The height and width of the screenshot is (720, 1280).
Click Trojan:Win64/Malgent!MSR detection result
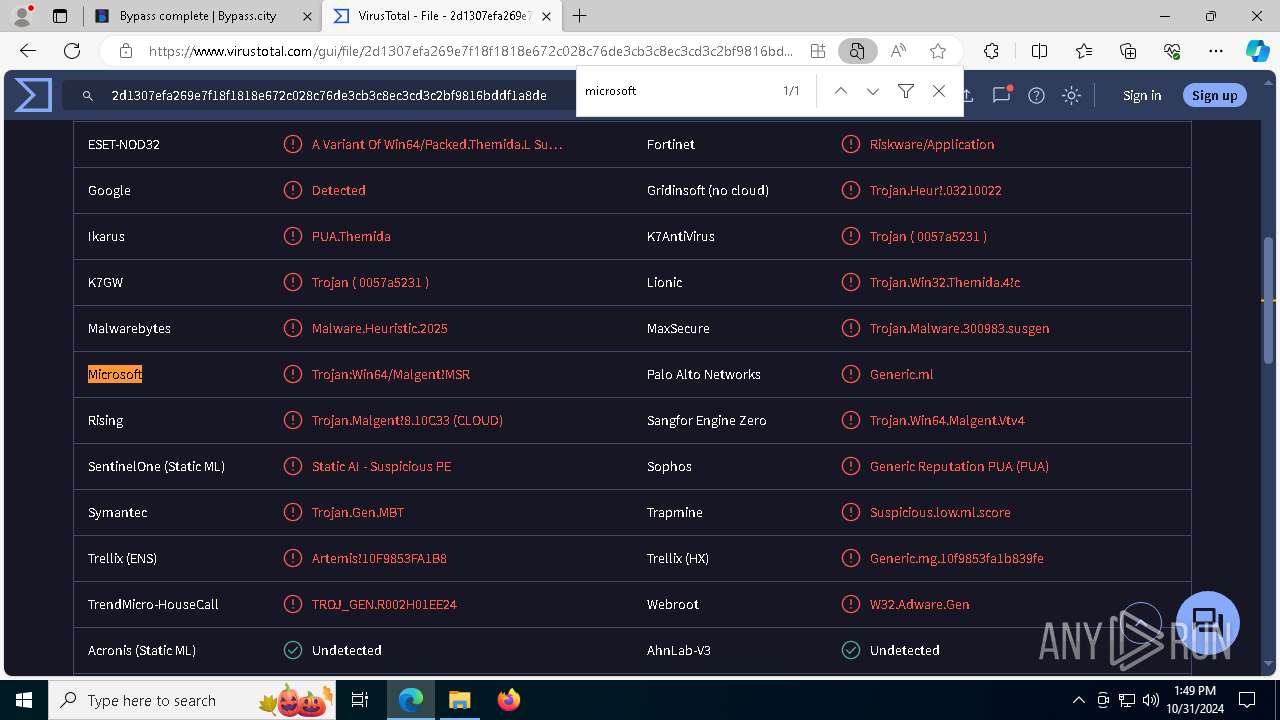(391, 374)
